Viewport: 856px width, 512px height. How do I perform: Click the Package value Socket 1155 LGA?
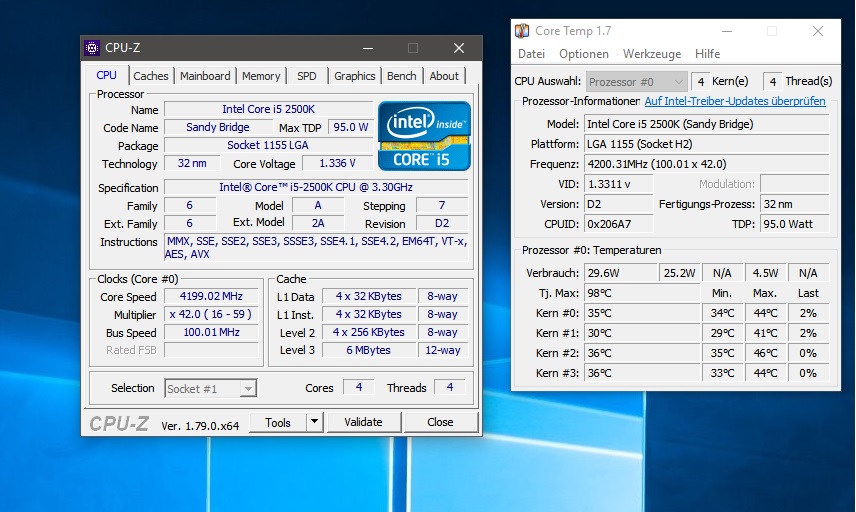point(269,145)
